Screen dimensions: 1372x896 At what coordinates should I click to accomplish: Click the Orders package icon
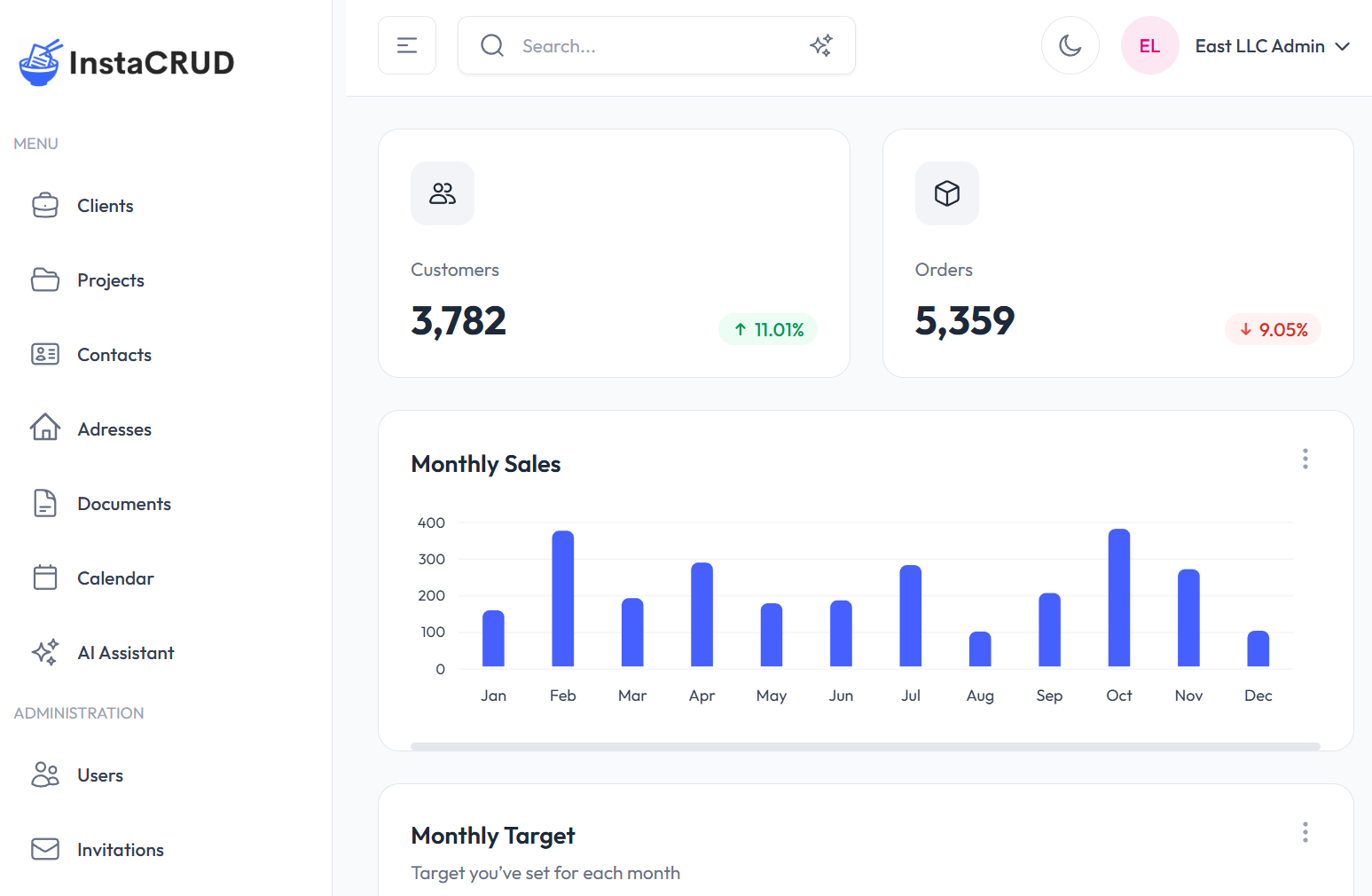point(946,193)
